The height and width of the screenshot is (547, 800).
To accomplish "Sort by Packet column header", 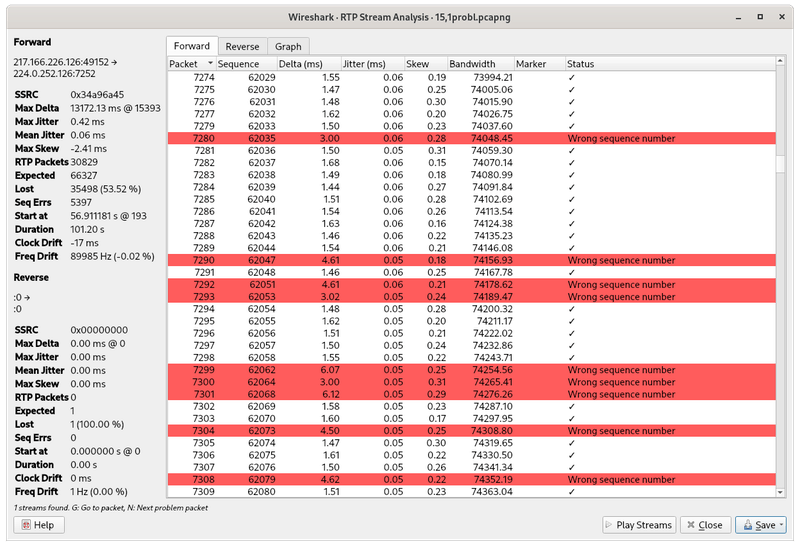I will point(191,64).
